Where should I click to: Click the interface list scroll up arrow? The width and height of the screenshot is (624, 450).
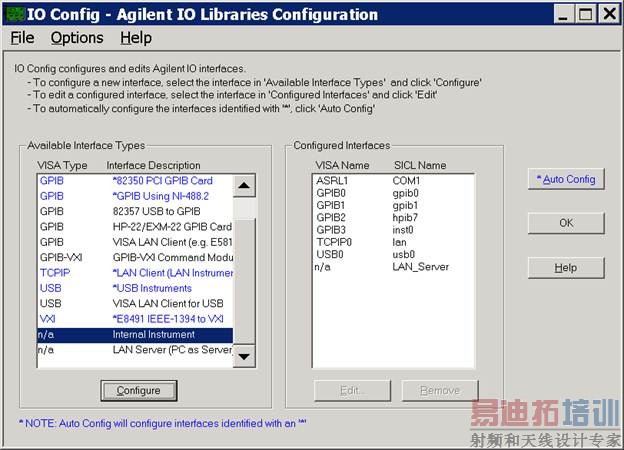[x=244, y=186]
